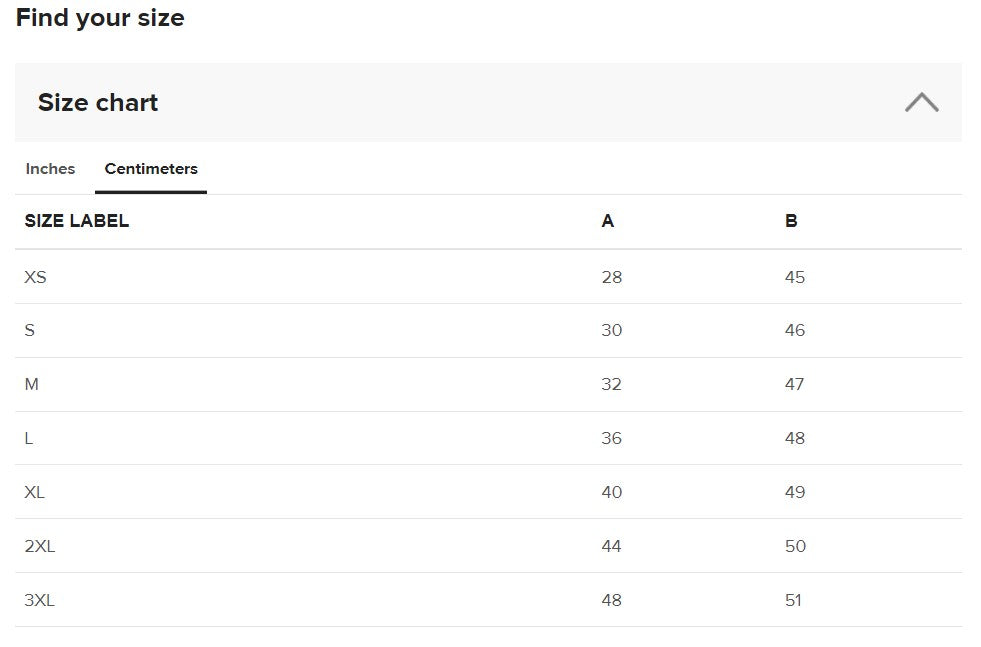The height and width of the screenshot is (647, 981).
Task: Click the XS size label row
Action: click(36, 277)
